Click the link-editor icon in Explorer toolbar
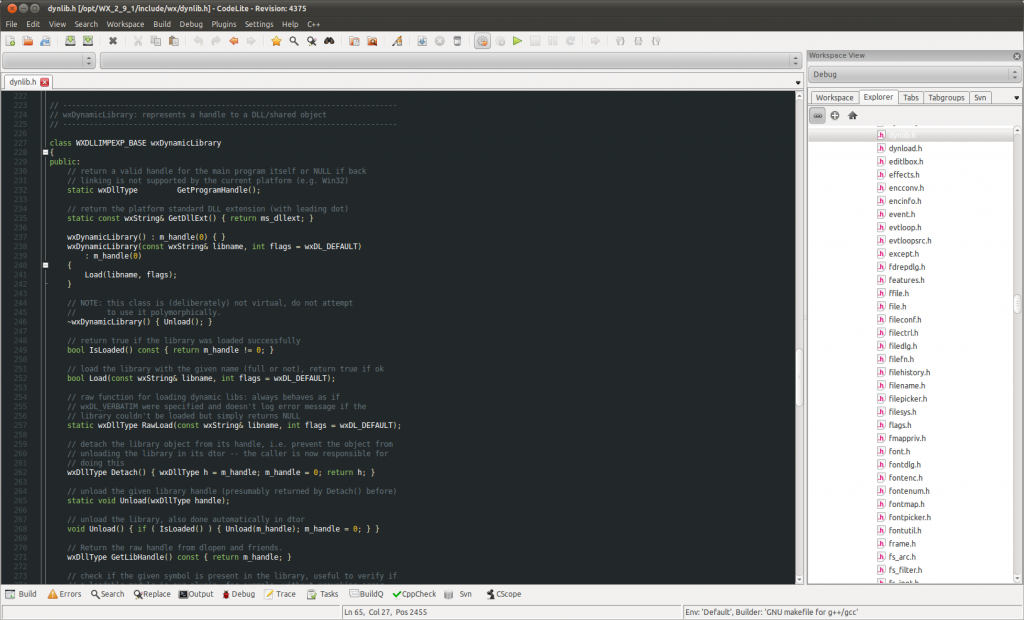The image size is (1024, 620). (817, 115)
